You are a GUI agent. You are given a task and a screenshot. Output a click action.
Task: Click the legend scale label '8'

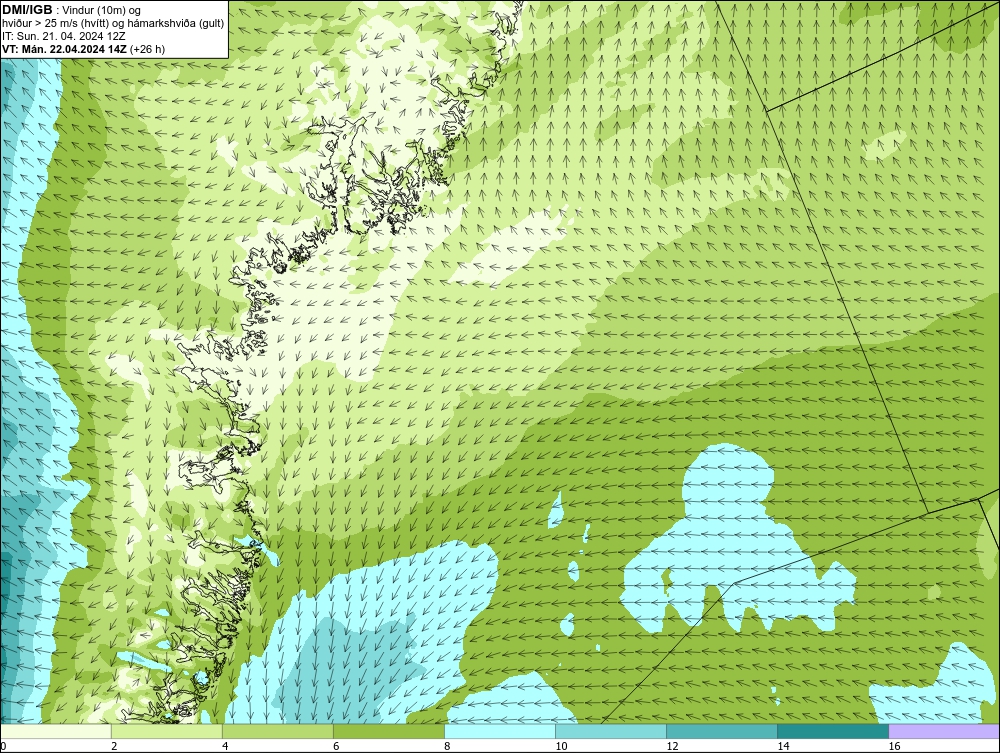point(447,746)
